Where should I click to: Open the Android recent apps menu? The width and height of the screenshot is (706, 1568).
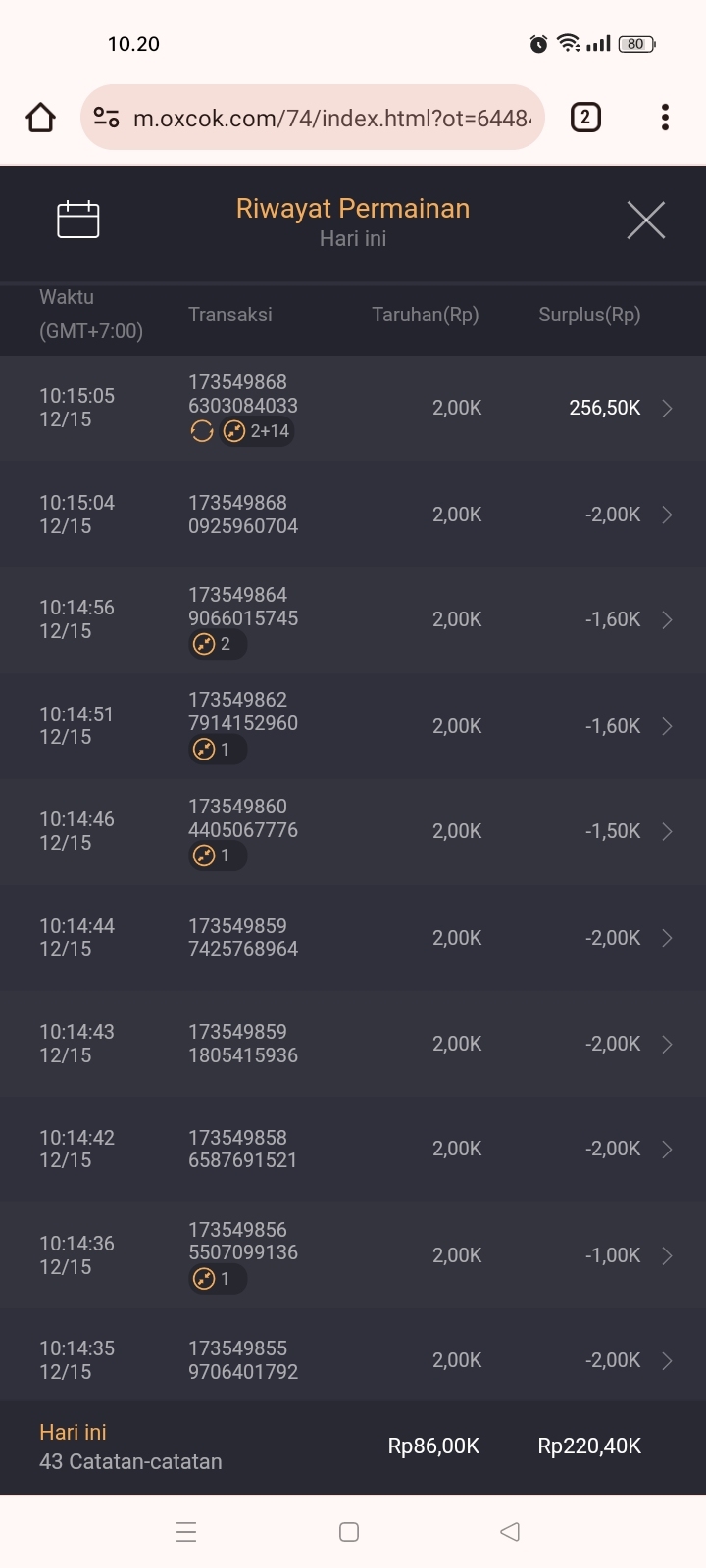coord(186,1532)
